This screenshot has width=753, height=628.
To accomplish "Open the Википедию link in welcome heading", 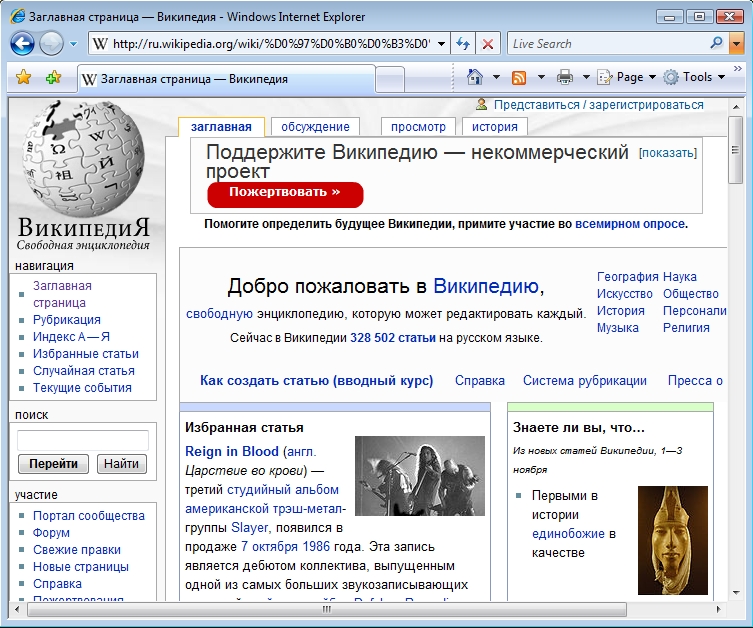I will click(x=486, y=286).
